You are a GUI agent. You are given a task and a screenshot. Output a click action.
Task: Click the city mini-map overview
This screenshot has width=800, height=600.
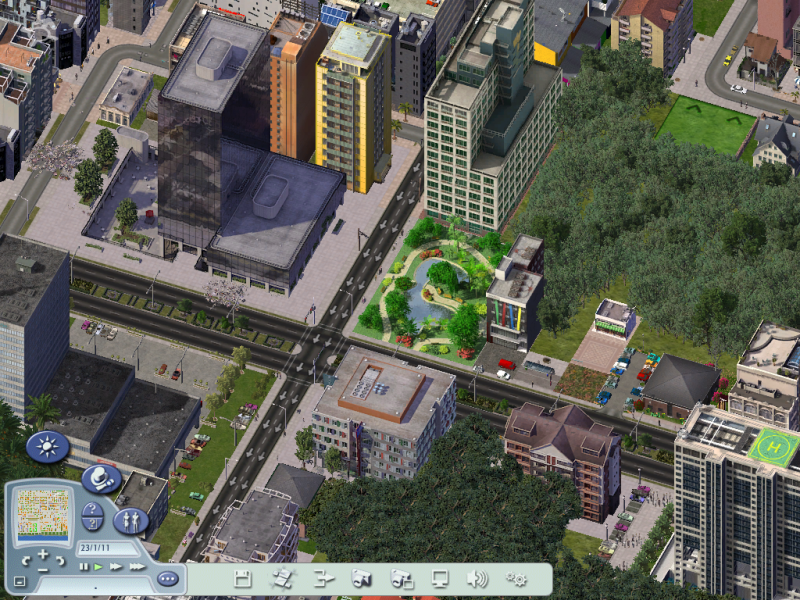point(43,514)
